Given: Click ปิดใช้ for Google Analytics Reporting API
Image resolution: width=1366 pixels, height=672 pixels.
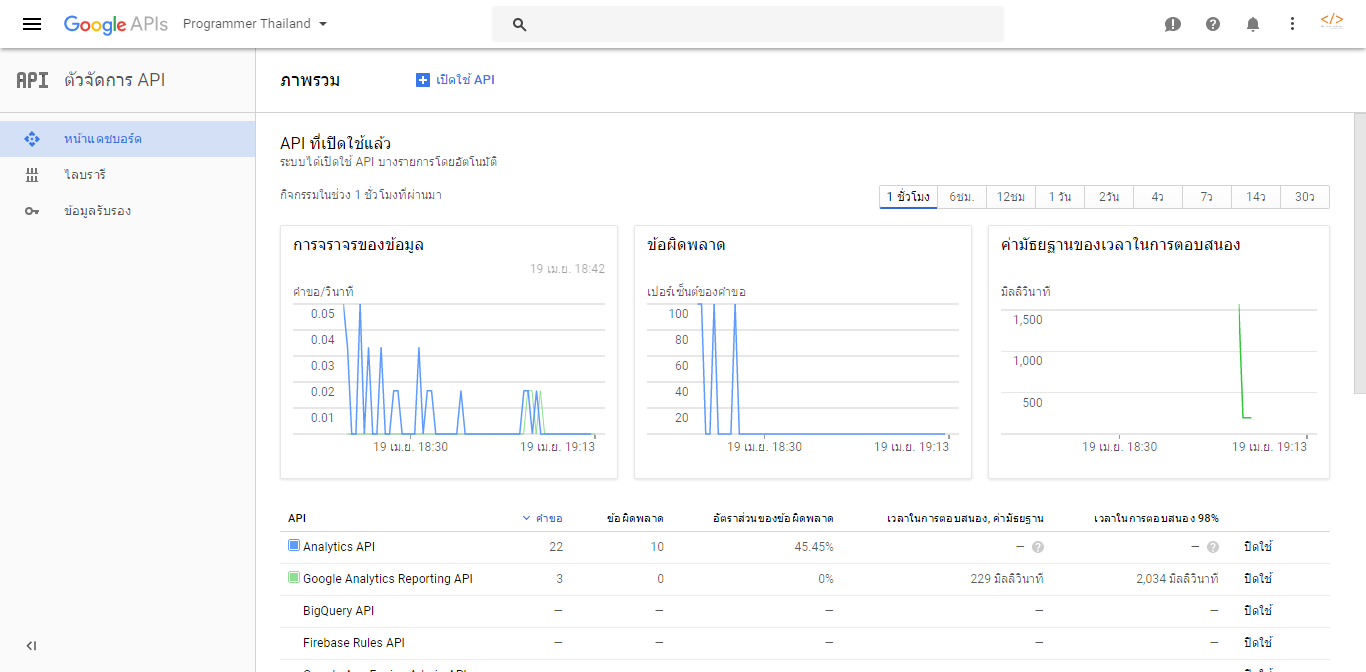Looking at the screenshot, I should pos(1258,579).
